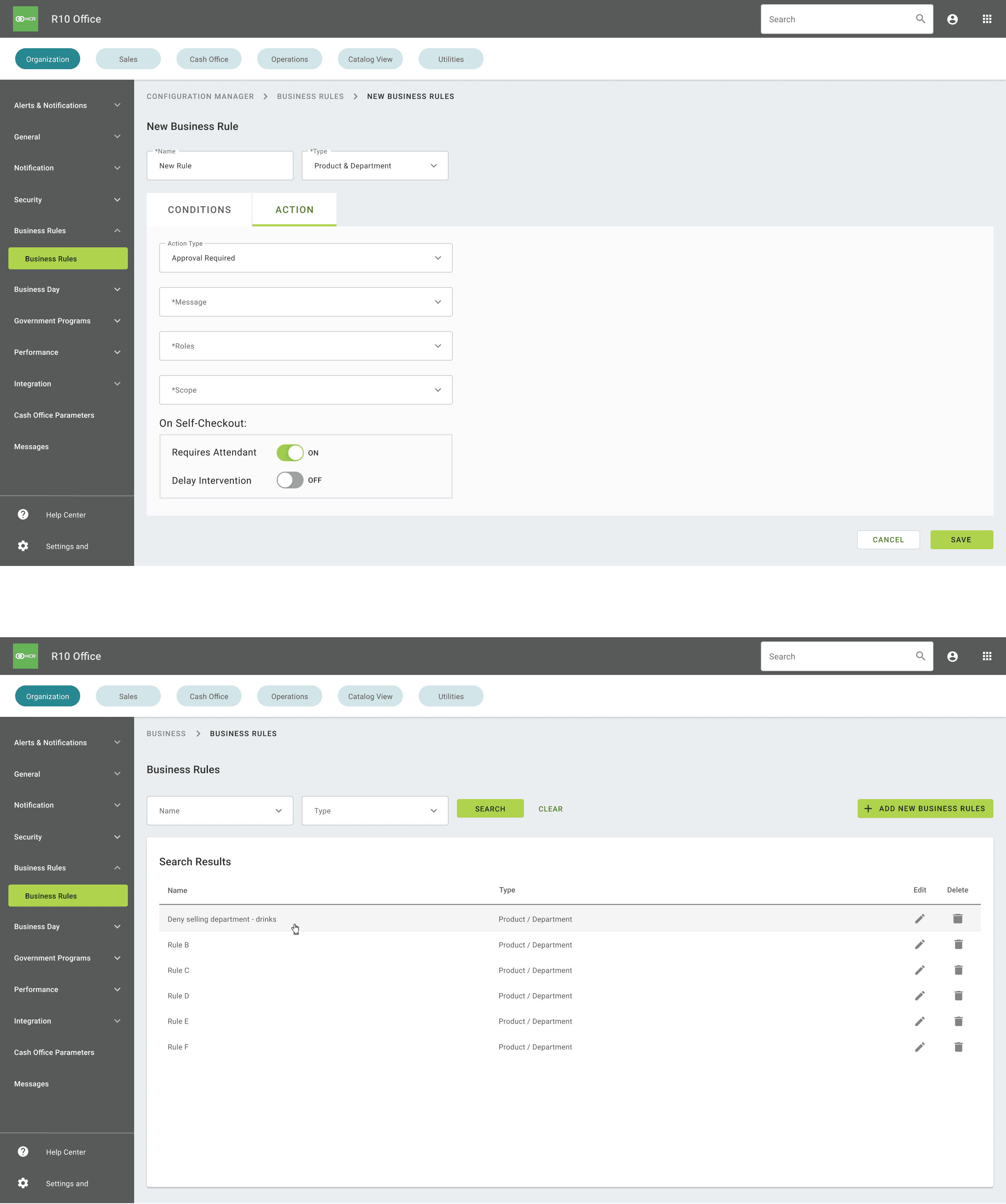Select the Cash Office navigation pill

209,59
